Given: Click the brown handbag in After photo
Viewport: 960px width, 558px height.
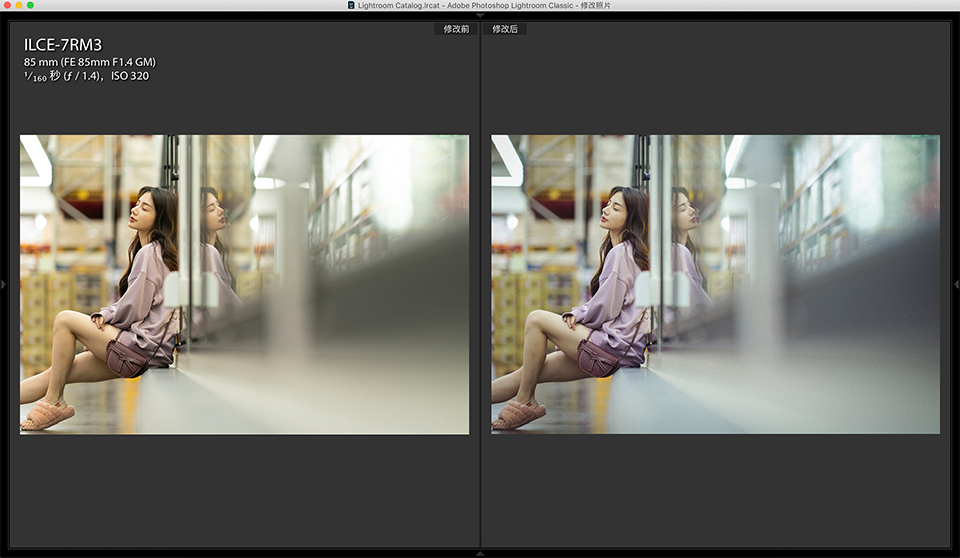Looking at the screenshot, I should [x=598, y=356].
